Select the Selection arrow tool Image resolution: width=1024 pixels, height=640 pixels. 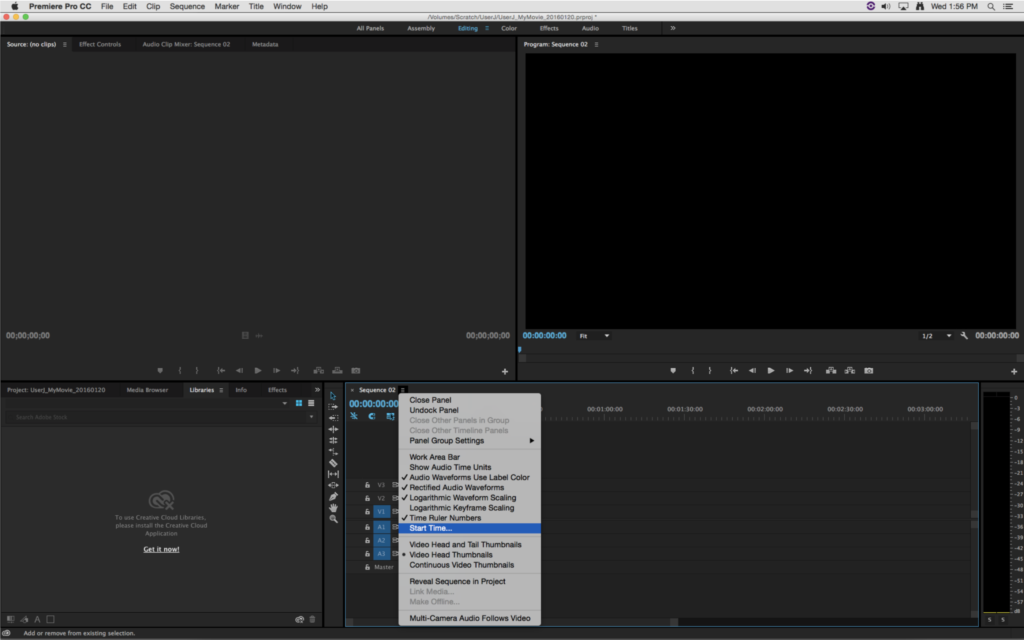(x=333, y=396)
